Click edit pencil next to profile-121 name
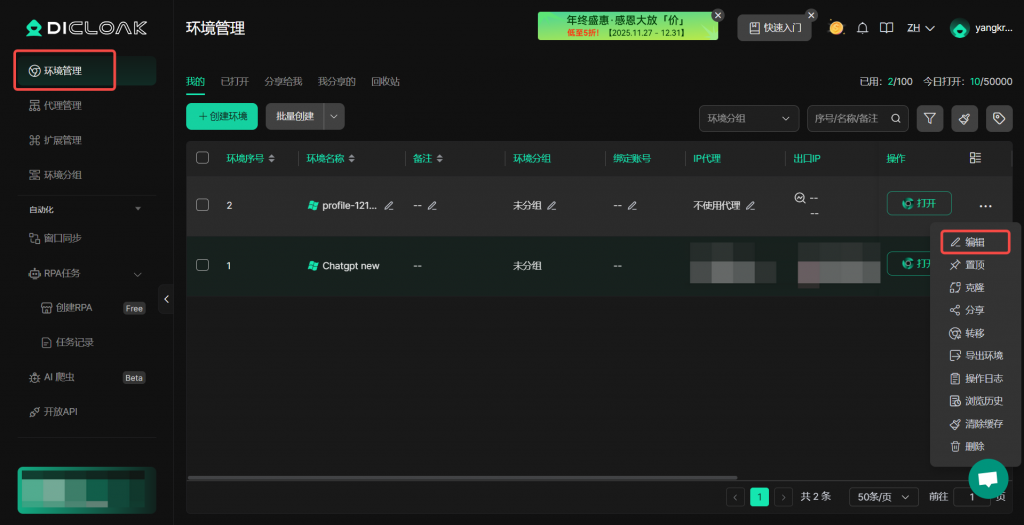This screenshot has width=1024, height=525. [x=389, y=205]
